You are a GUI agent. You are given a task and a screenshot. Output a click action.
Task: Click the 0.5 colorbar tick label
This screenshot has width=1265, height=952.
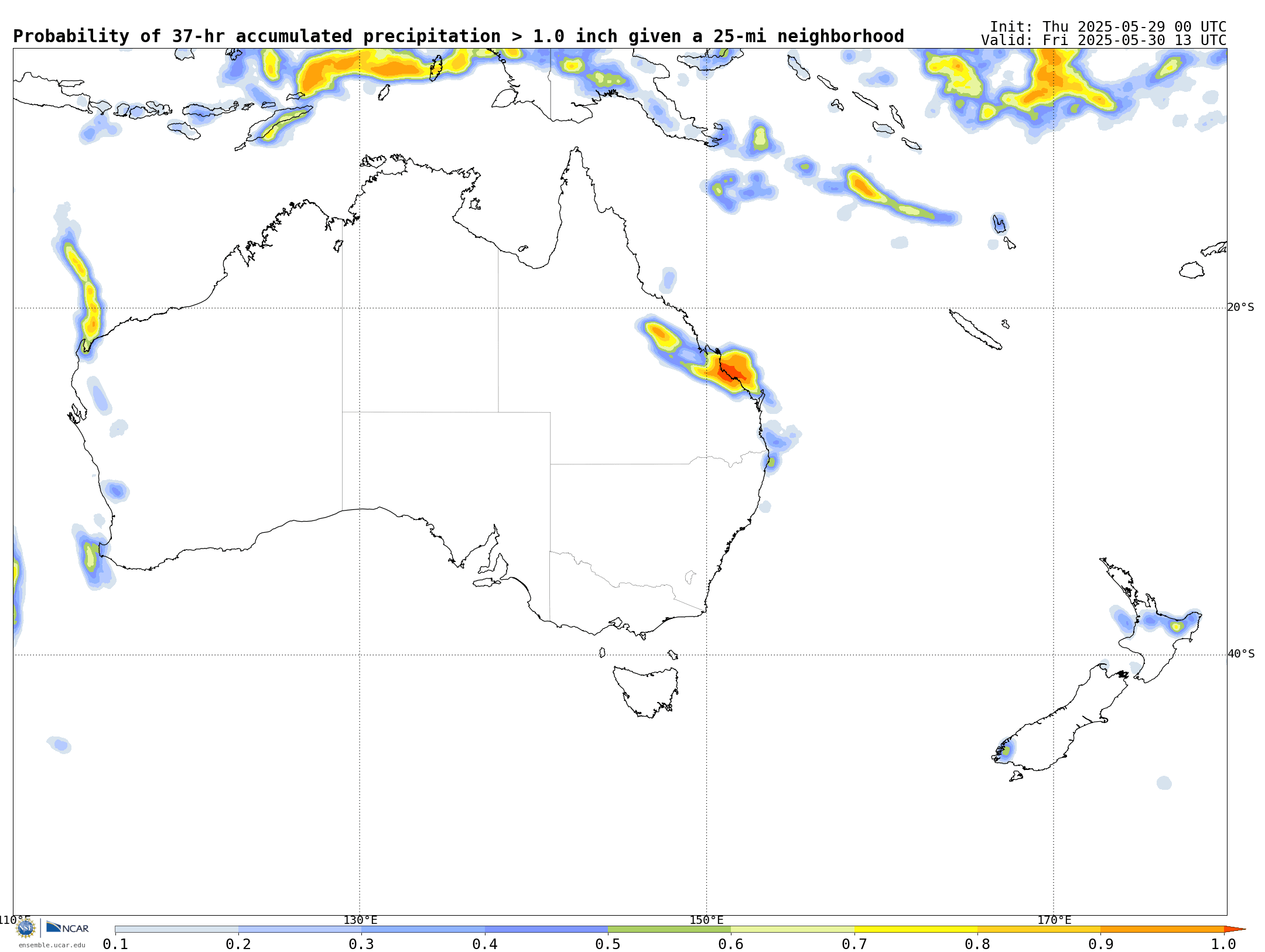pyautogui.click(x=608, y=944)
